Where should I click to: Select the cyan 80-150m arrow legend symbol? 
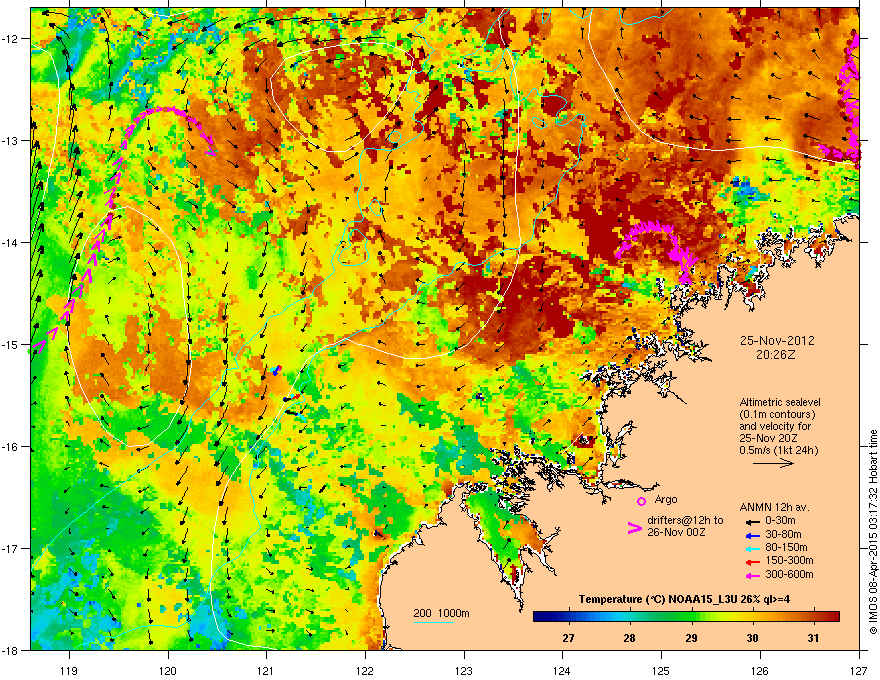point(753,548)
